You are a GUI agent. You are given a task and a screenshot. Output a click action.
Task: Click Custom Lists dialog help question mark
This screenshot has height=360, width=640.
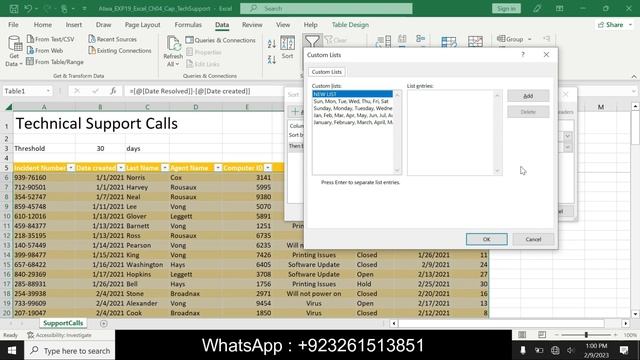(522, 55)
